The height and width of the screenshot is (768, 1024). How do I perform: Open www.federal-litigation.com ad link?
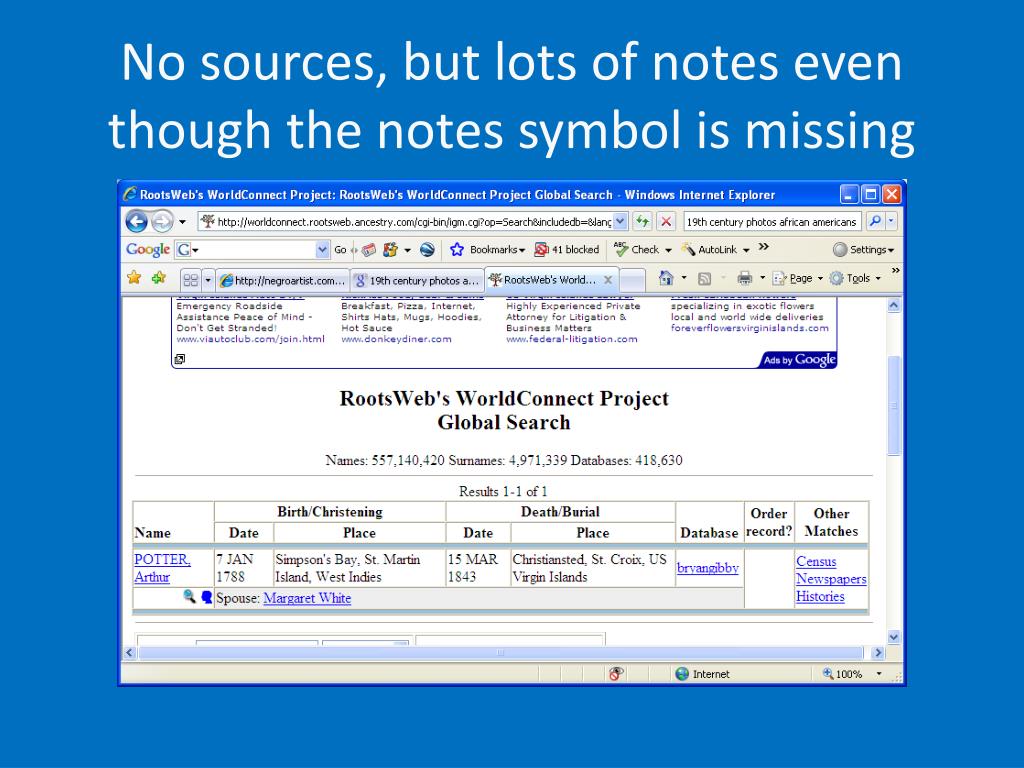pyautogui.click(x=571, y=339)
